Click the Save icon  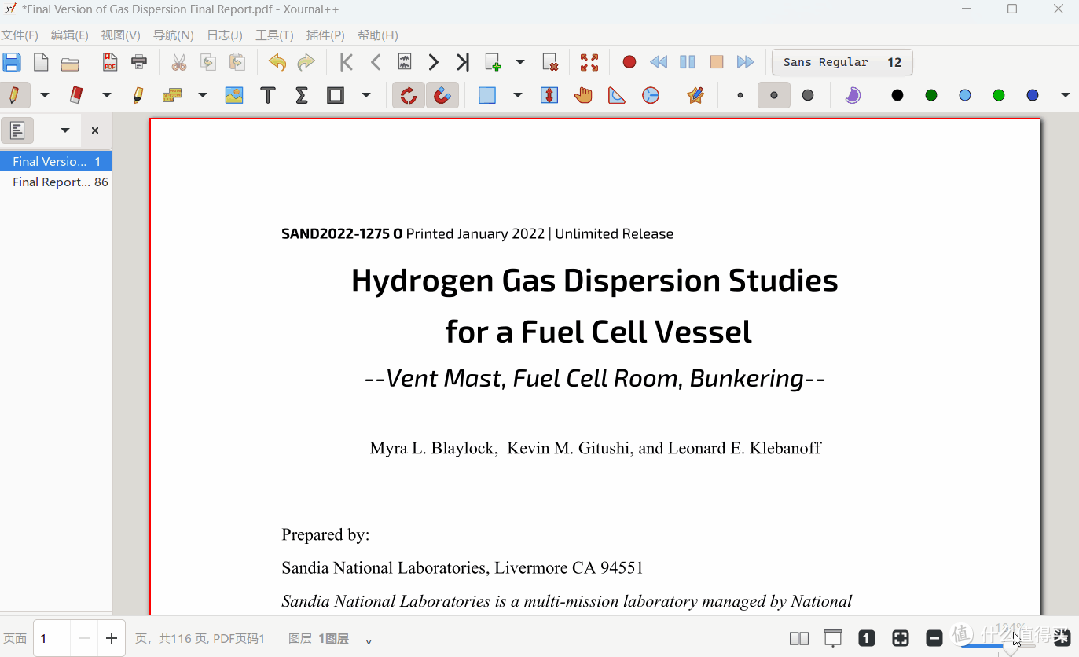click(x=12, y=63)
